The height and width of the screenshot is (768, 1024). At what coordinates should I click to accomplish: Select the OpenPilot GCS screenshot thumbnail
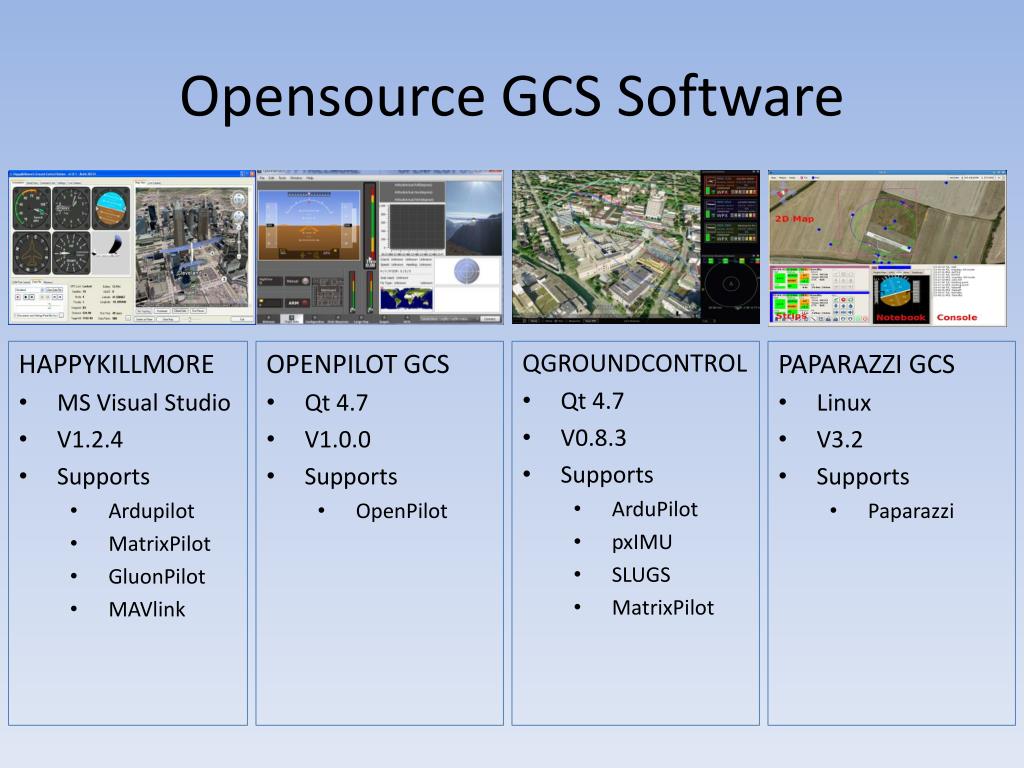[379, 248]
